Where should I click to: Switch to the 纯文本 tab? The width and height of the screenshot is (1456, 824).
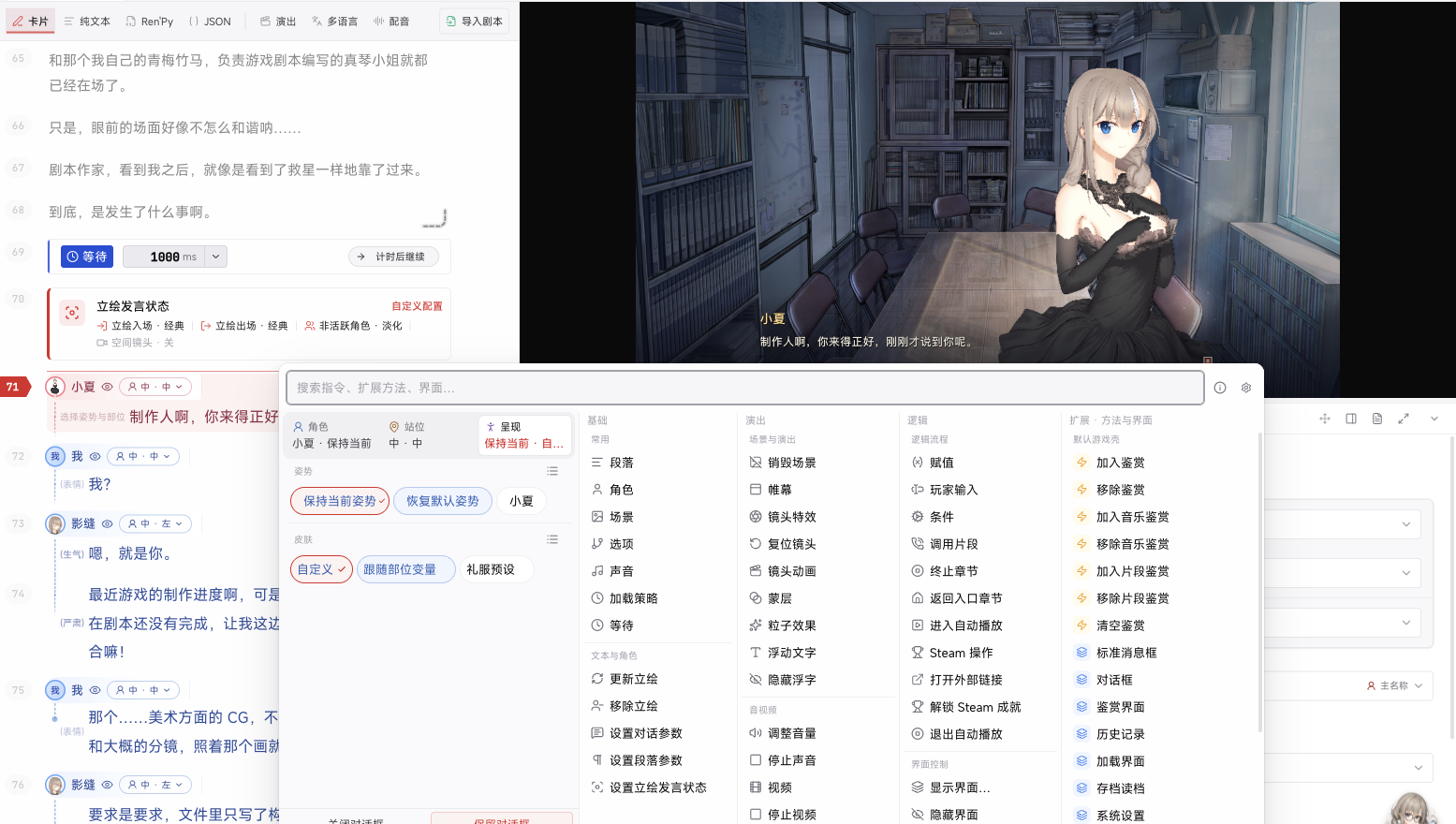coord(88,21)
